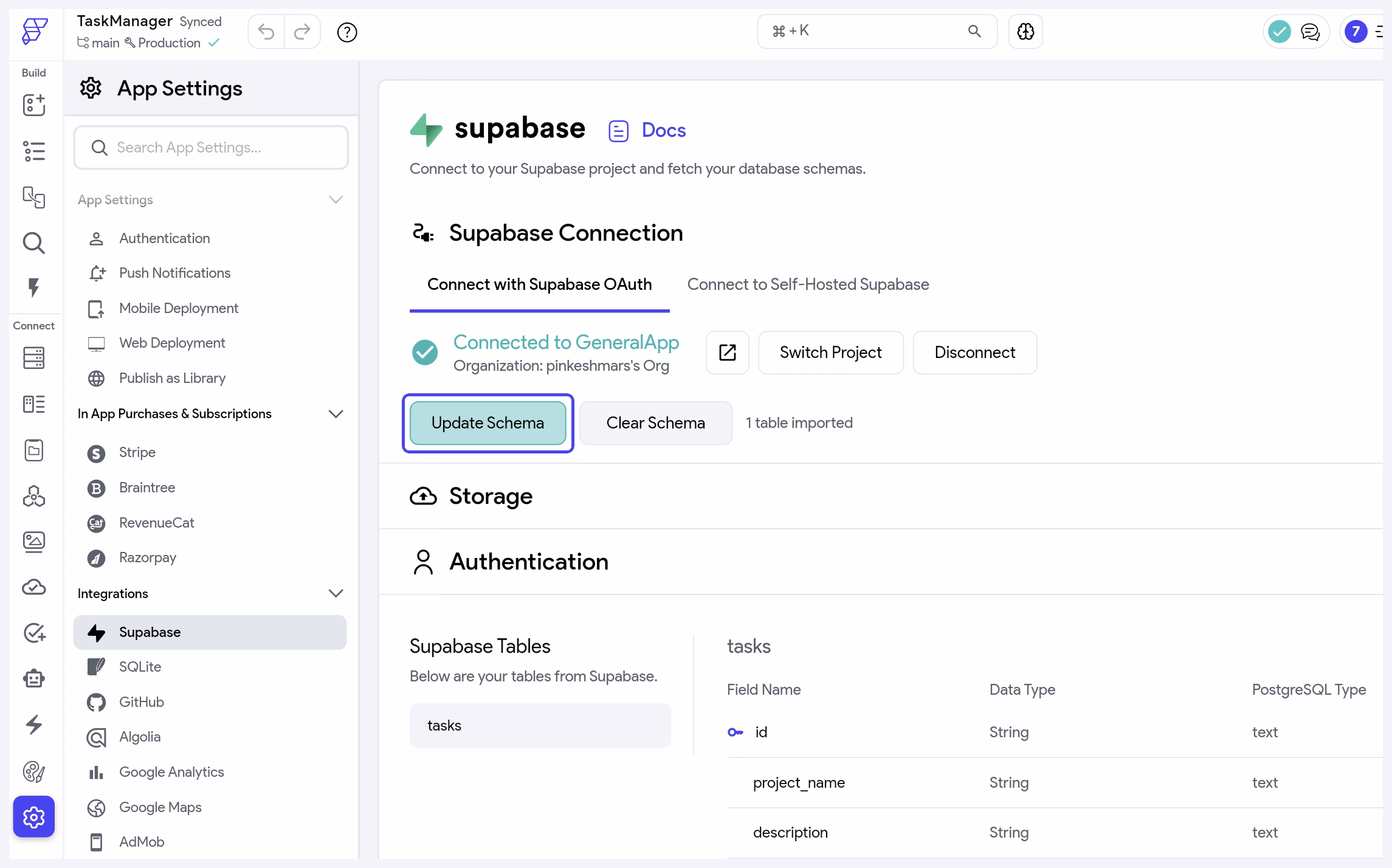The width and height of the screenshot is (1392, 868).
Task: Expand the Authentication section in Supabase panel
Action: pos(881,562)
